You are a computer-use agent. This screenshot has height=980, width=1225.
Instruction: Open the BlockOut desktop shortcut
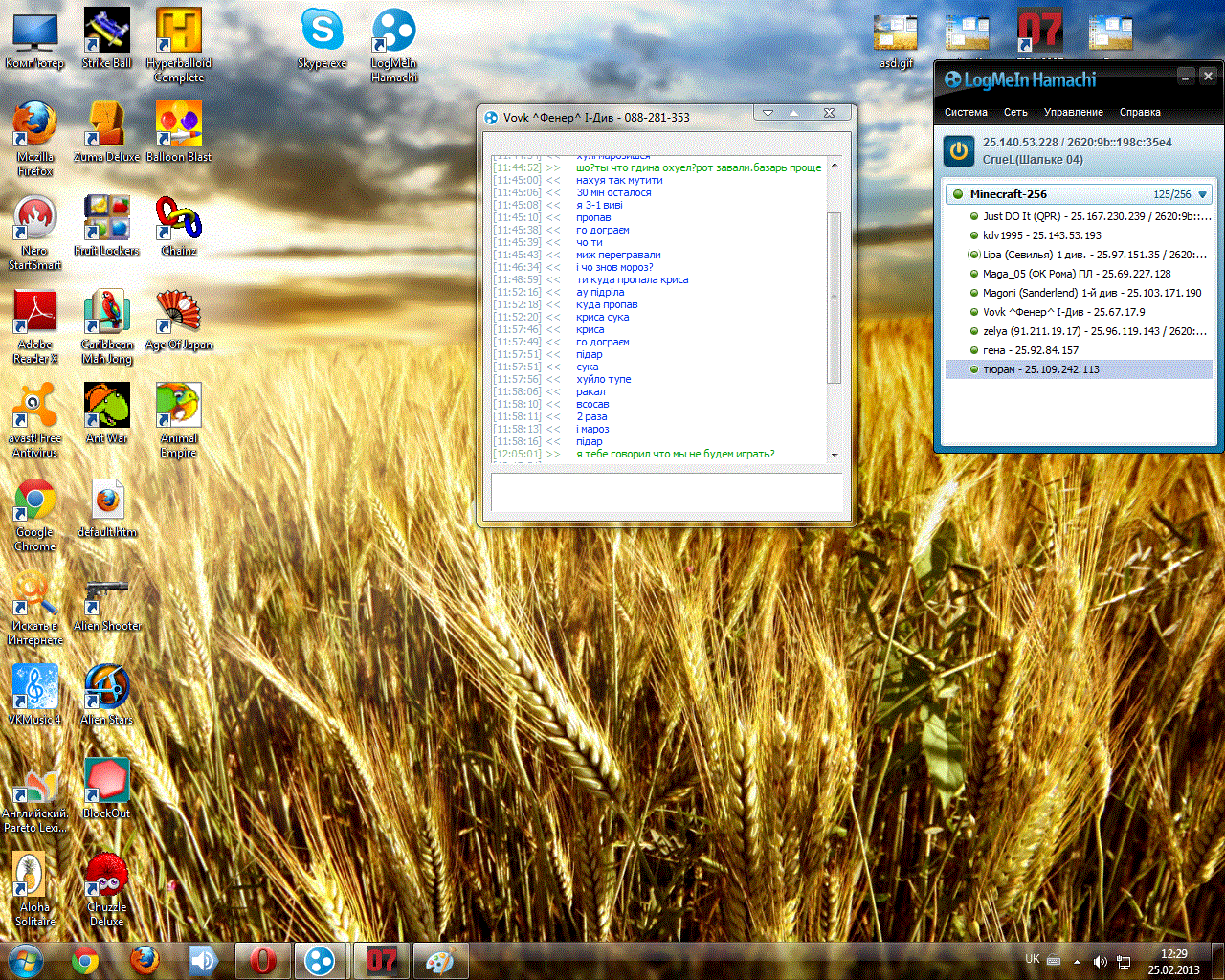pos(107,791)
